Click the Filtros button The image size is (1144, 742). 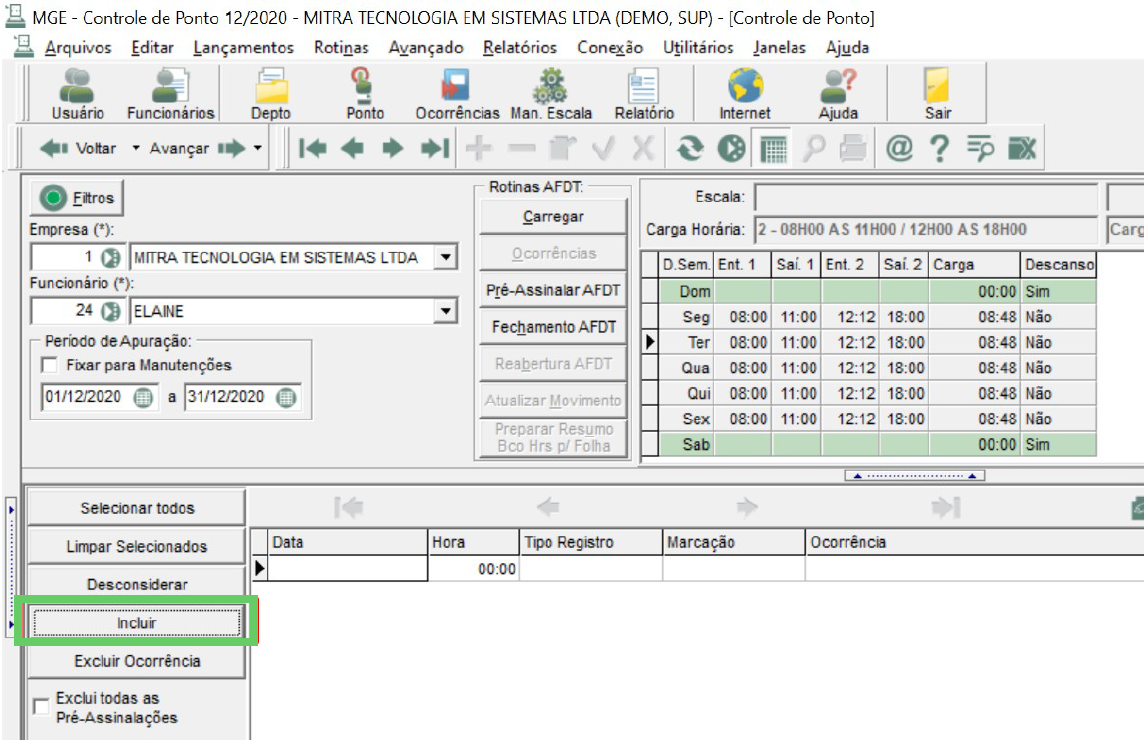click(77, 198)
